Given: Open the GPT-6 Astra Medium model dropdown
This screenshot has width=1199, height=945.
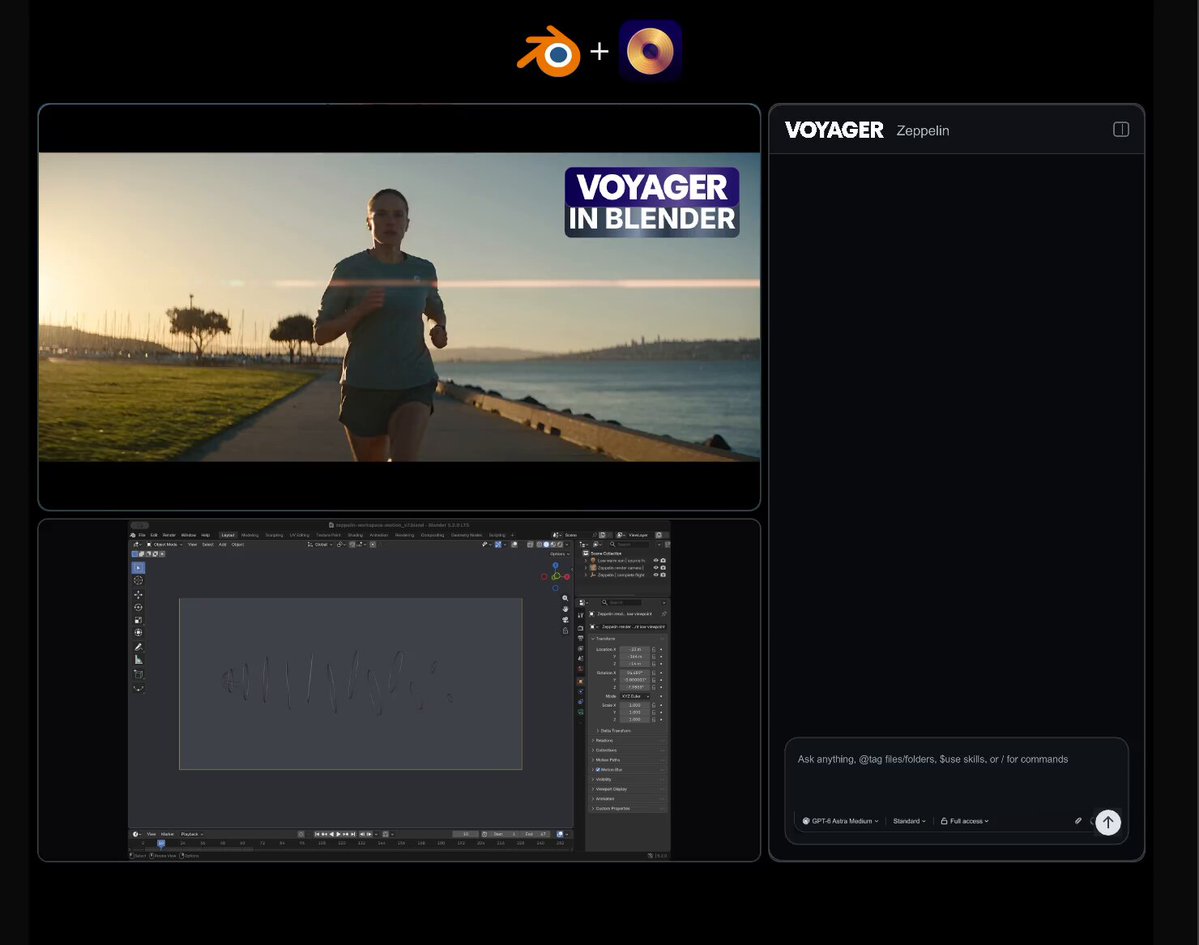Looking at the screenshot, I should coord(840,821).
